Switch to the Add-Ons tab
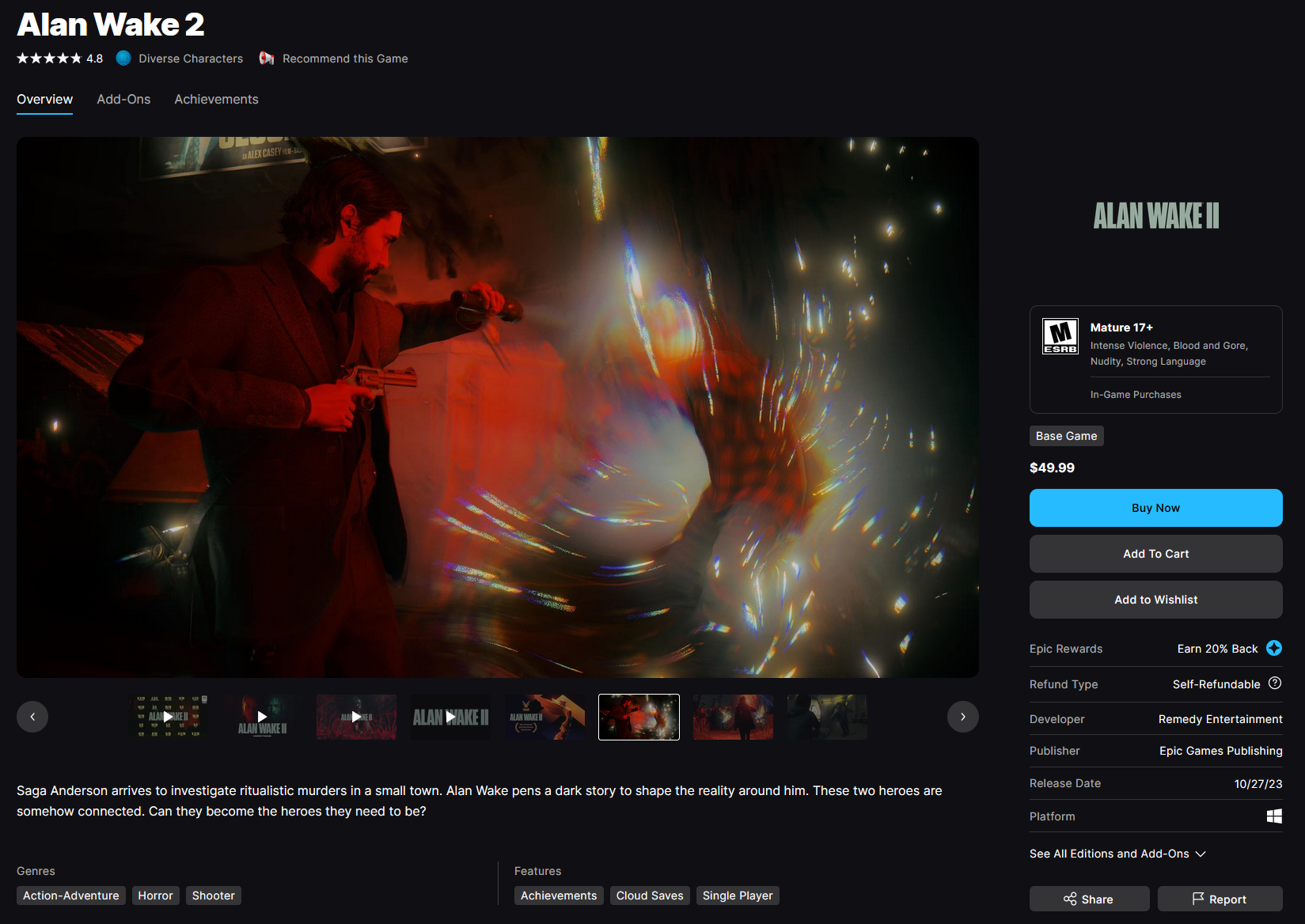 pos(123,99)
